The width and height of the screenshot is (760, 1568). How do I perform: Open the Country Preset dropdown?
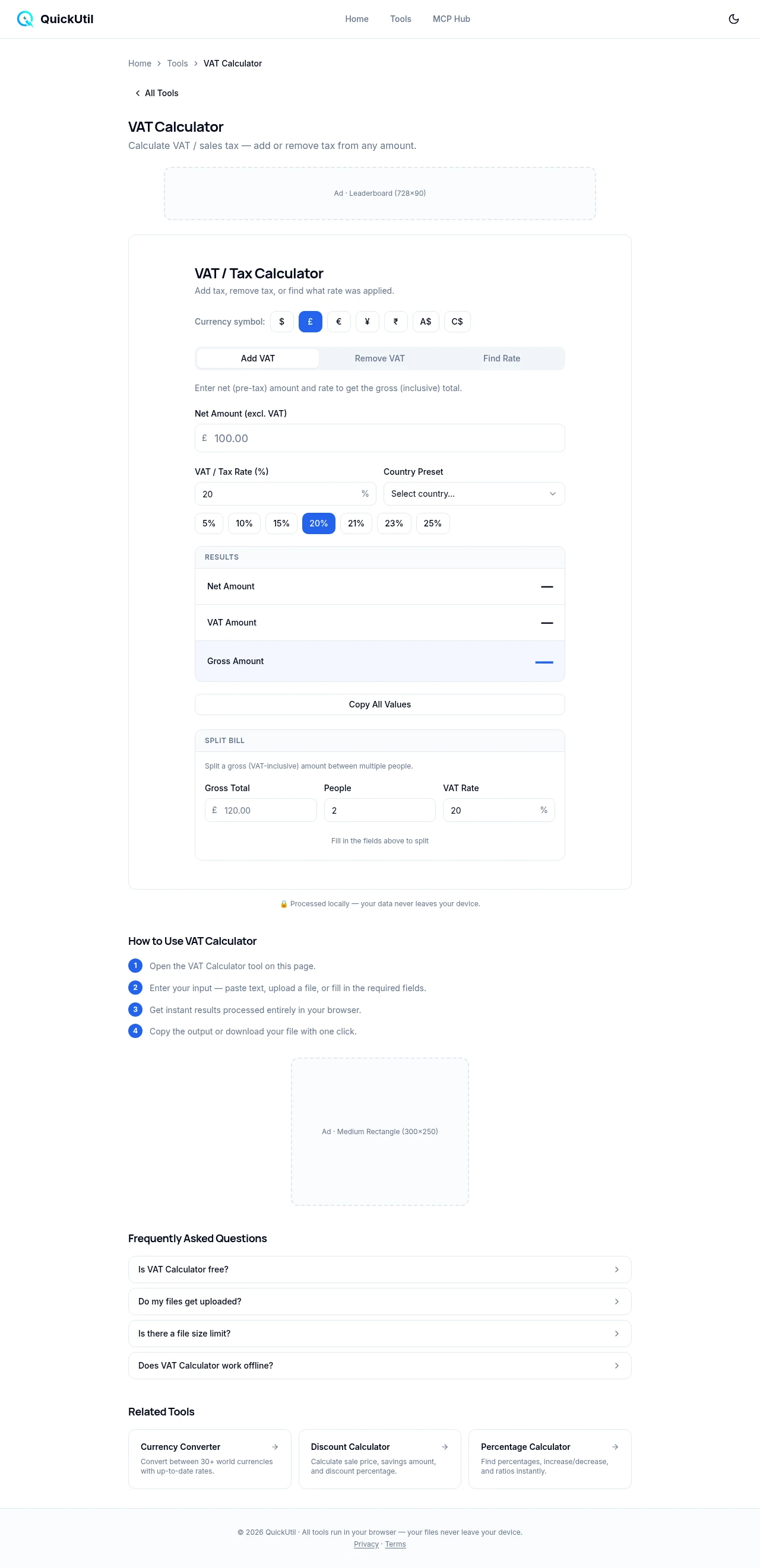[x=473, y=494]
